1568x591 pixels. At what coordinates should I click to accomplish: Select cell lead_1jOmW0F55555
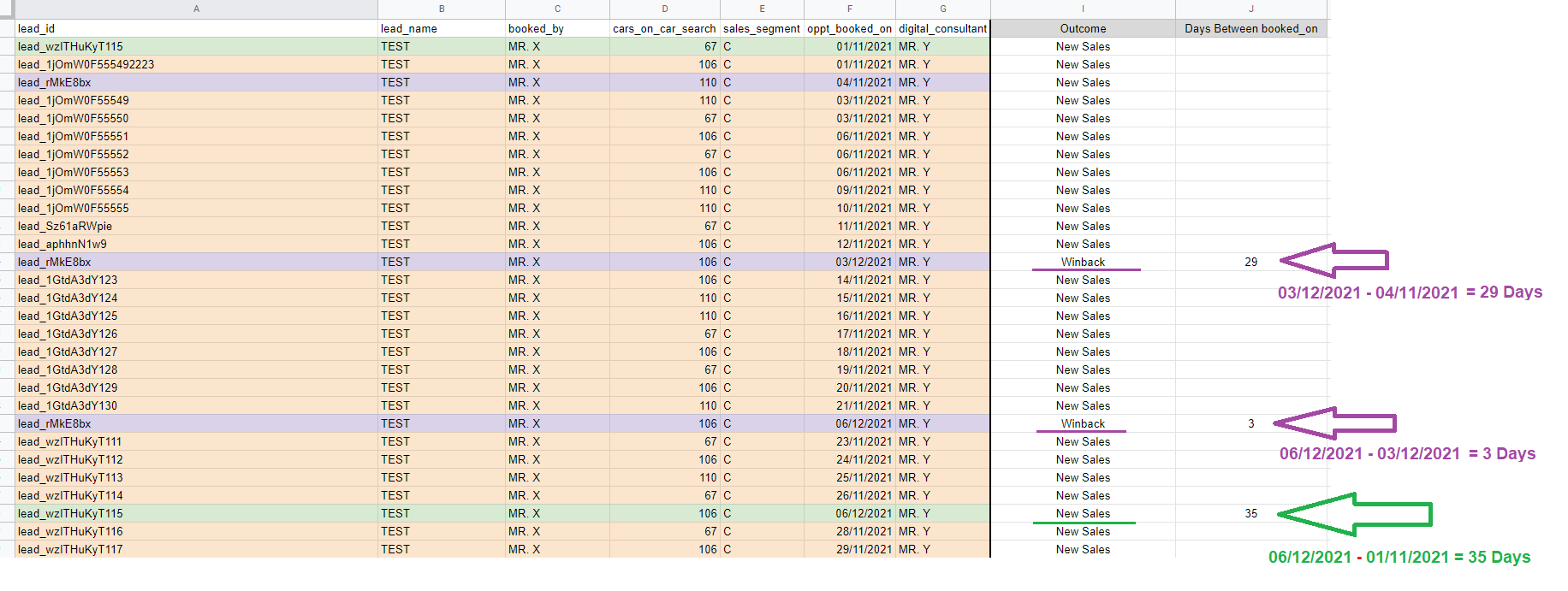[x=196, y=208]
